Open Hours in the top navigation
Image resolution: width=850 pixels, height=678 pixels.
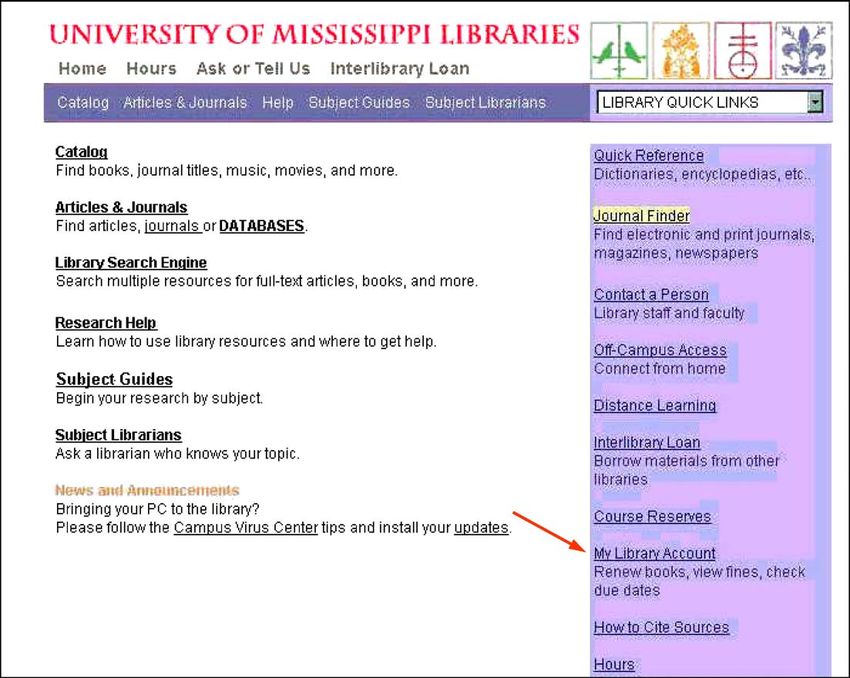pyautogui.click(x=151, y=69)
